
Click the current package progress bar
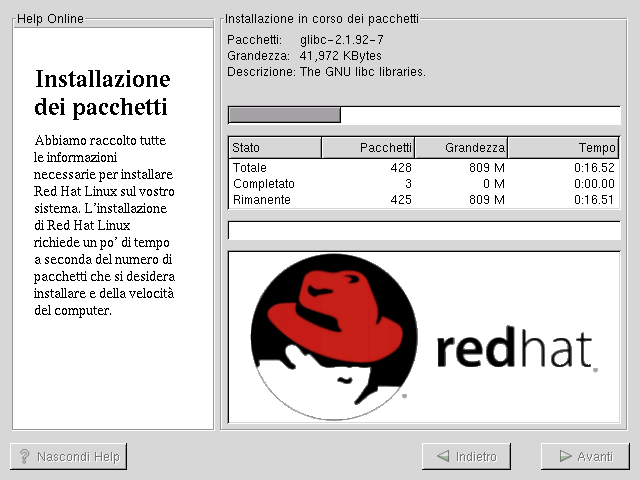[431, 114]
